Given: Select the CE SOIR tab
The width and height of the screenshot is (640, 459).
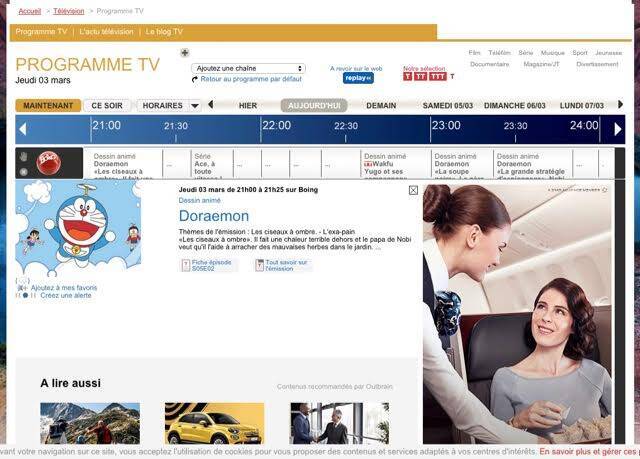Looking at the screenshot, I should [x=107, y=105].
